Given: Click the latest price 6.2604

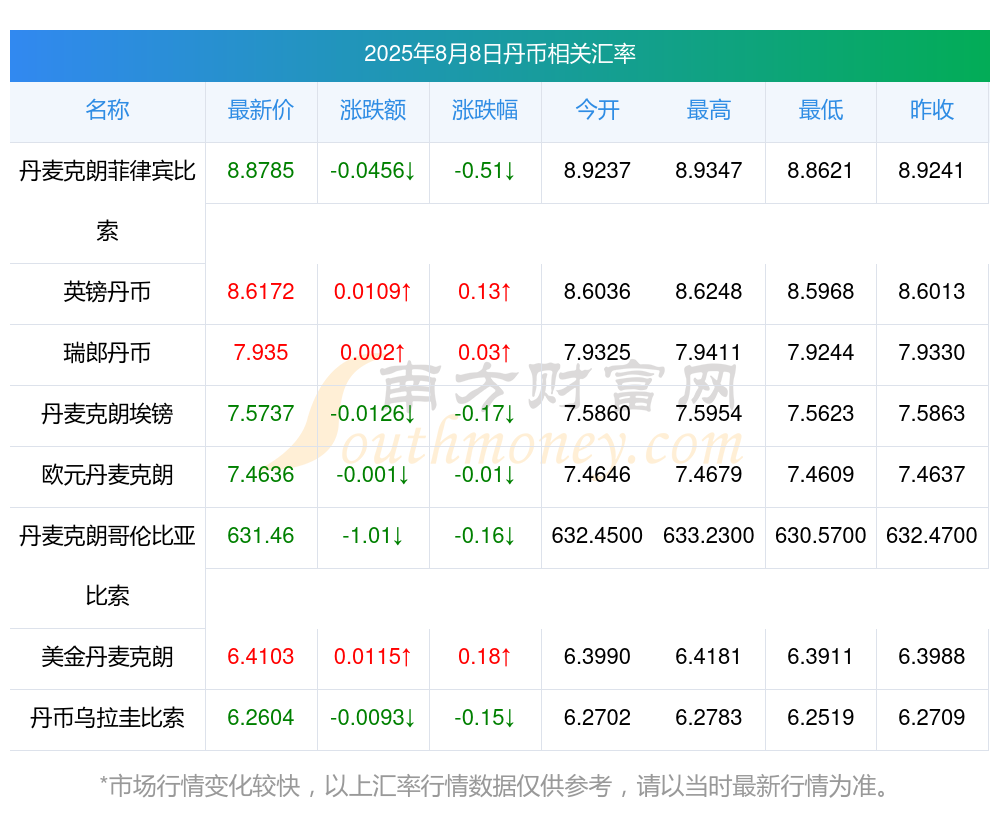Looking at the screenshot, I should tap(261, 718).
